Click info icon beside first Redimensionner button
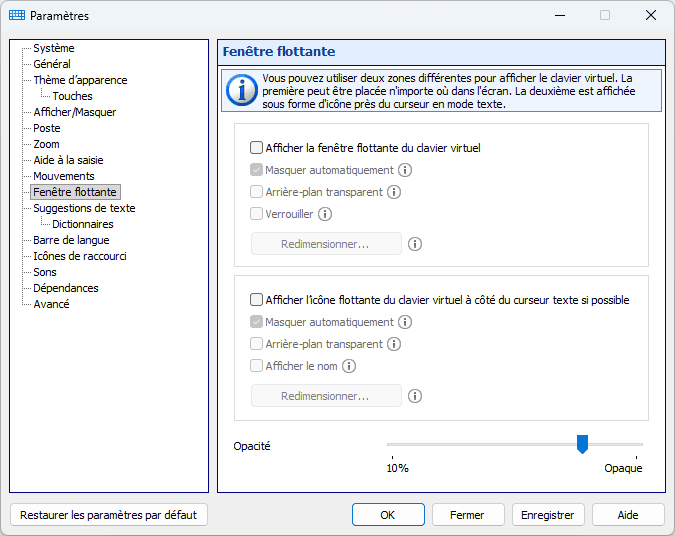The image size is (675, 536). point(415,244)
